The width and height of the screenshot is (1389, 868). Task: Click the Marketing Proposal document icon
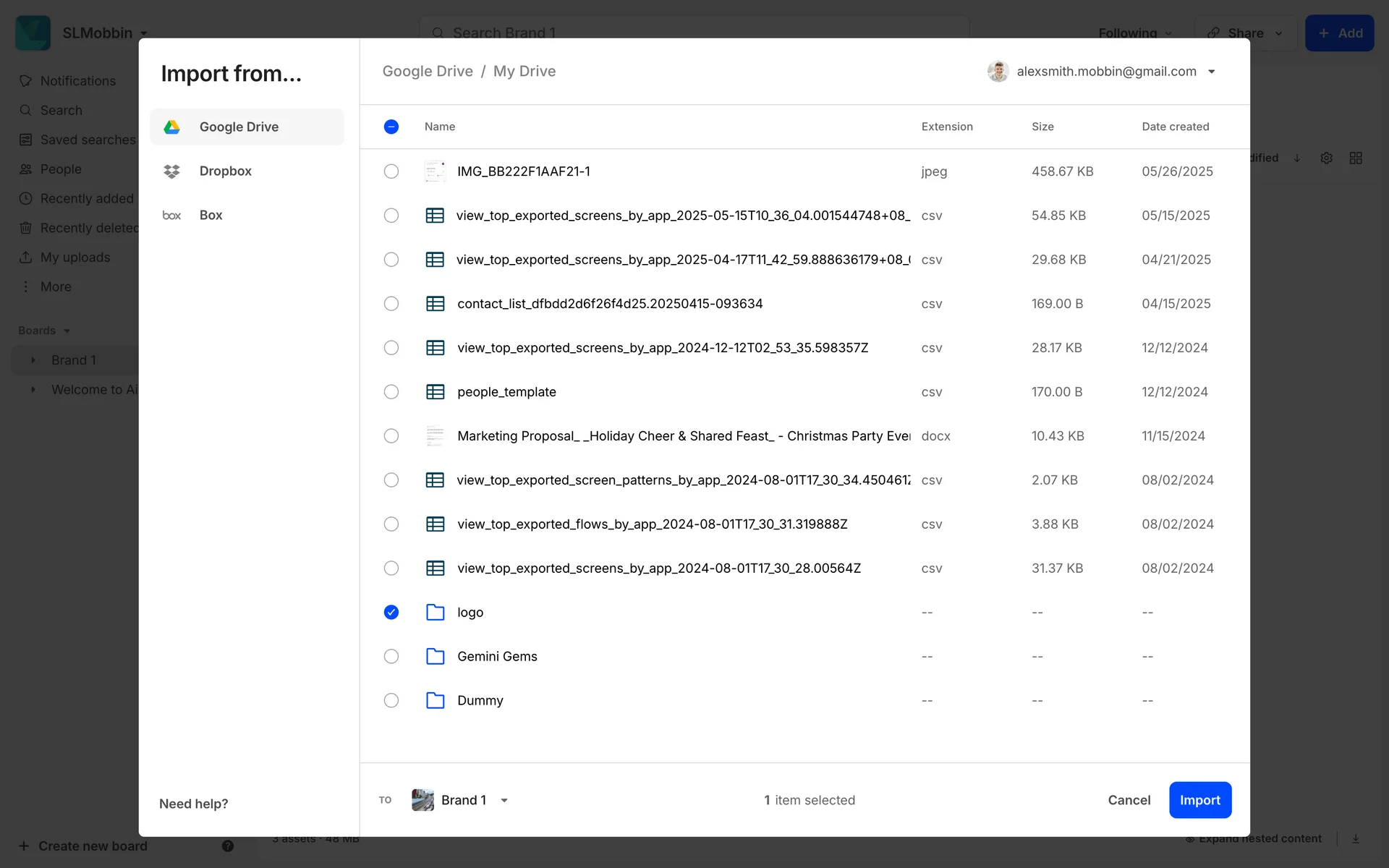click(435, 436)
